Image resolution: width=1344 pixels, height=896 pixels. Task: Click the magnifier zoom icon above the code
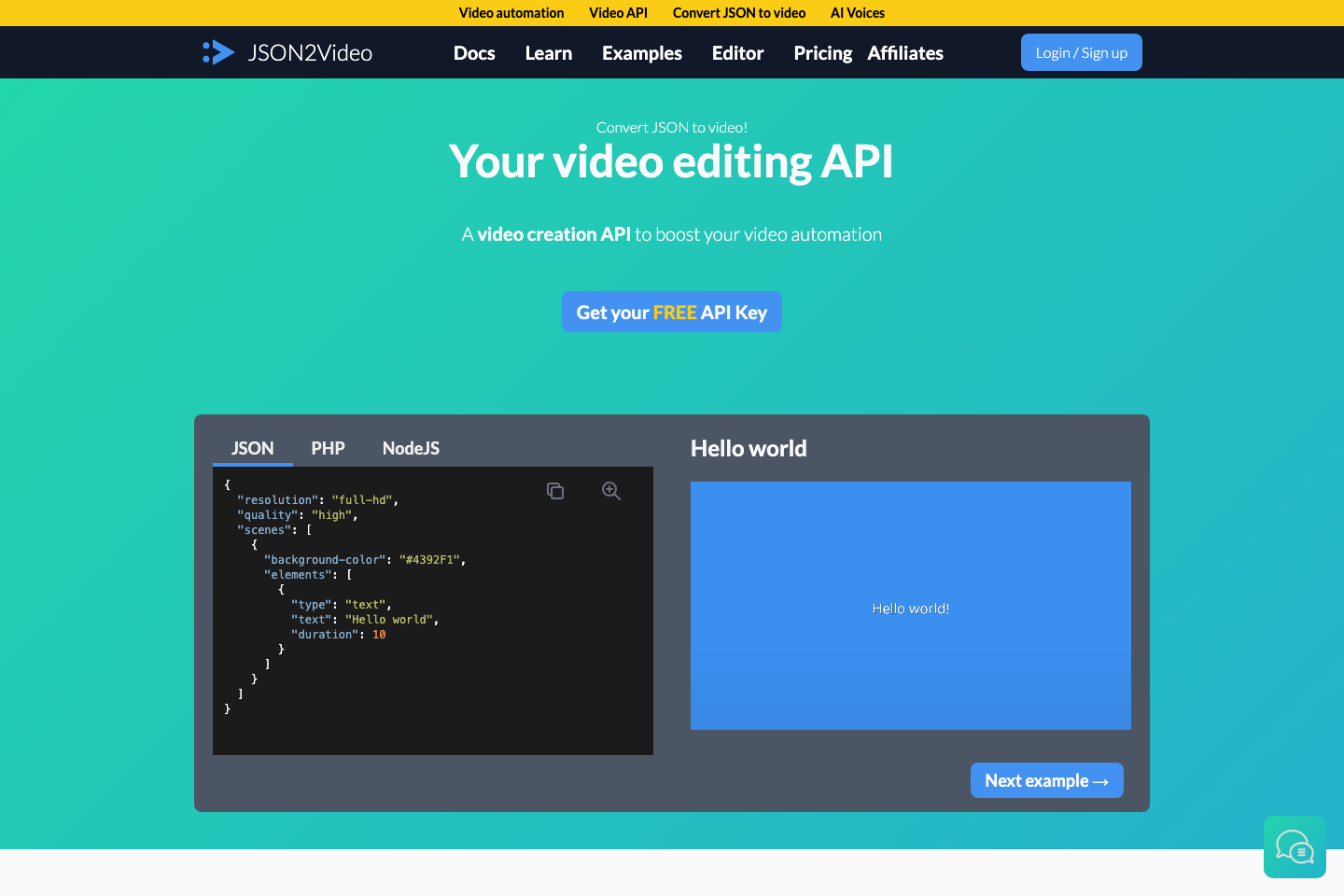611,490
